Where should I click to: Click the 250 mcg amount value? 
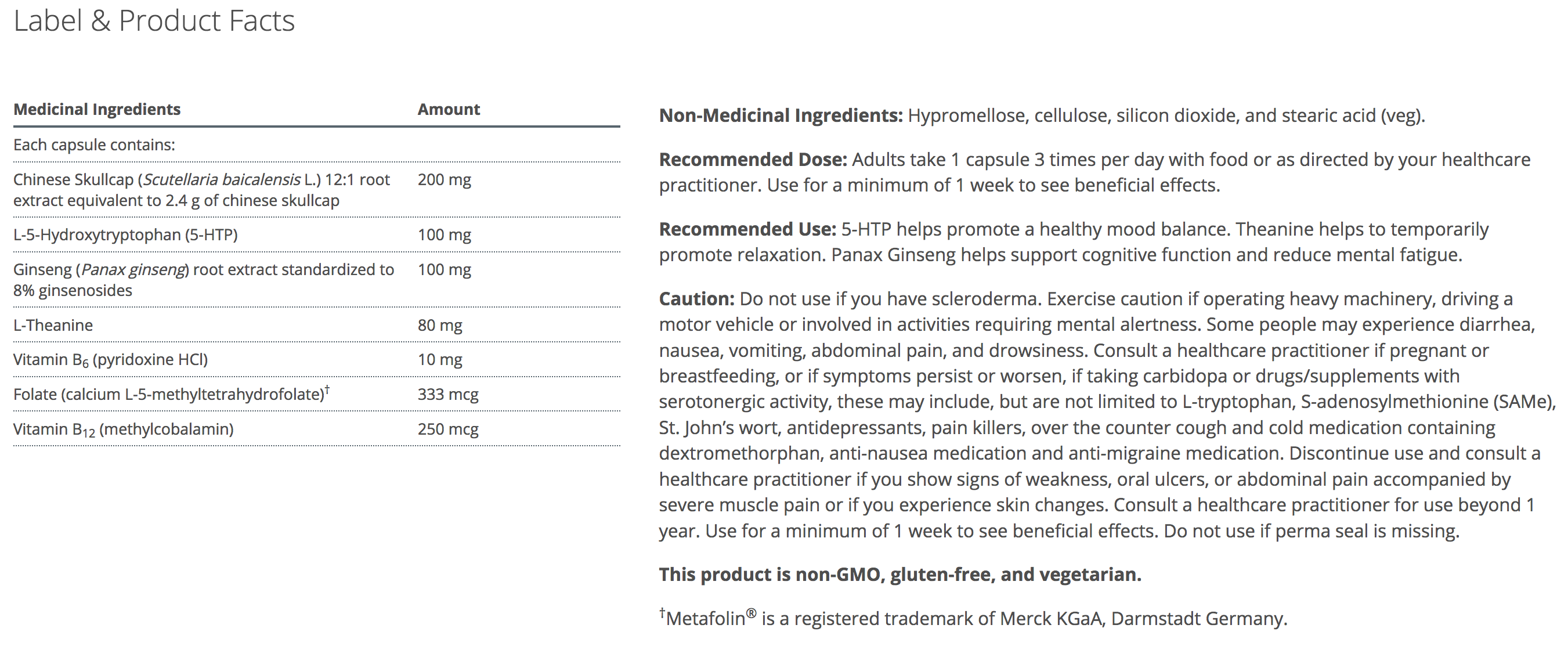tap(448, 429)
